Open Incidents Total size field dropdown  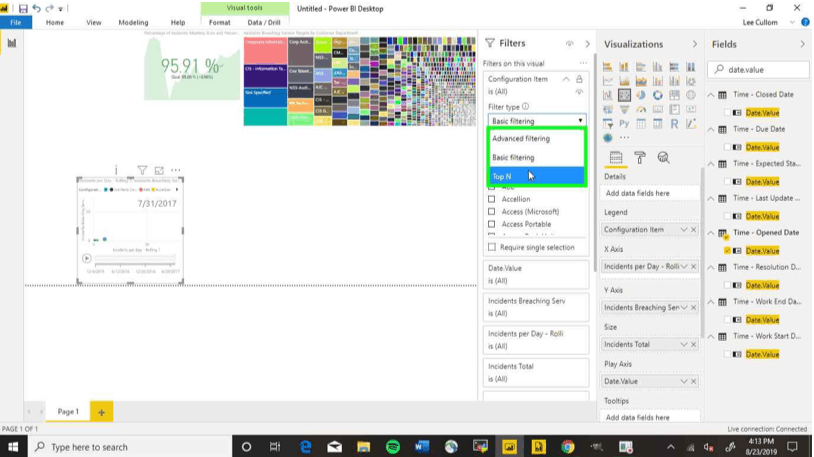[x=684, y=344]
